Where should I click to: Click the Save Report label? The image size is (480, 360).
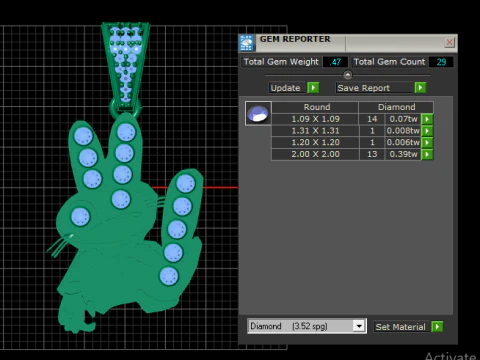374,88
